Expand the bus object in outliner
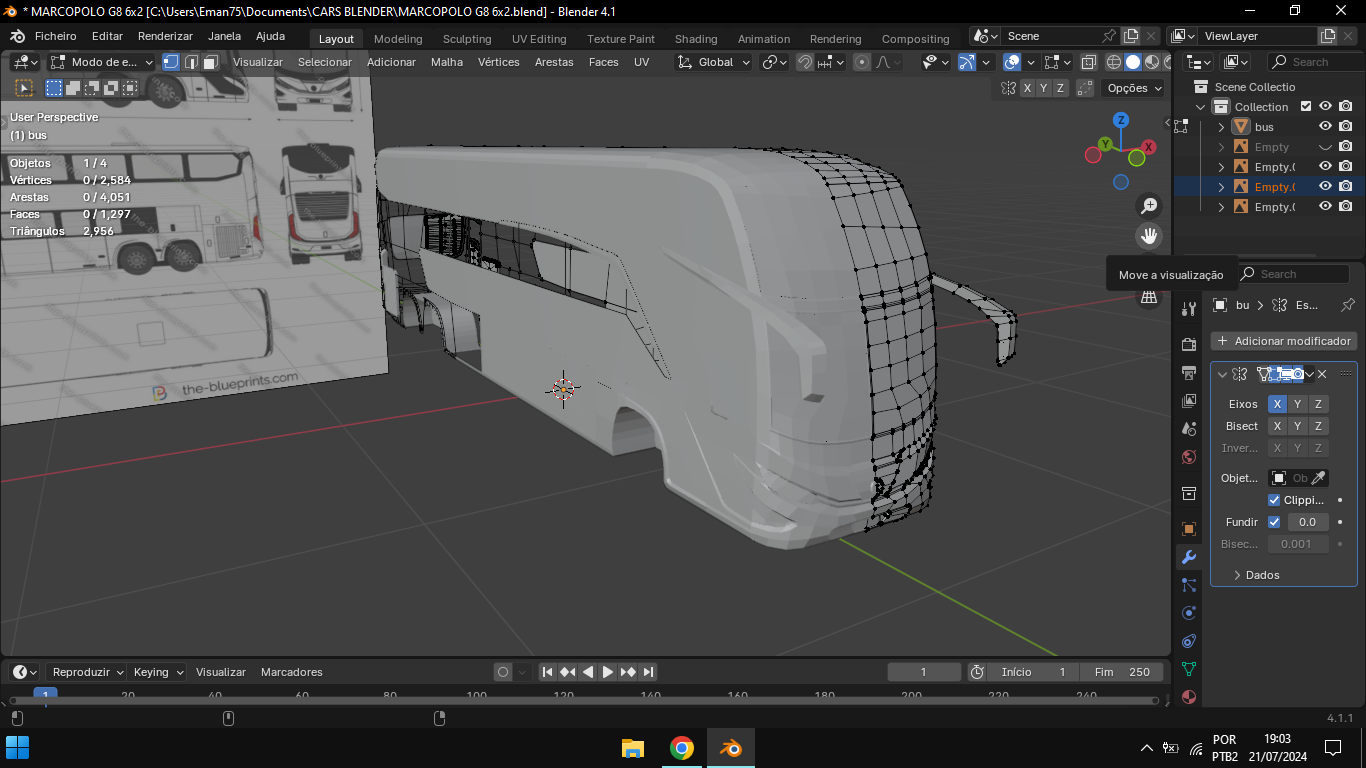This screenshot has width=1366, height=768. coord(1221,127)
